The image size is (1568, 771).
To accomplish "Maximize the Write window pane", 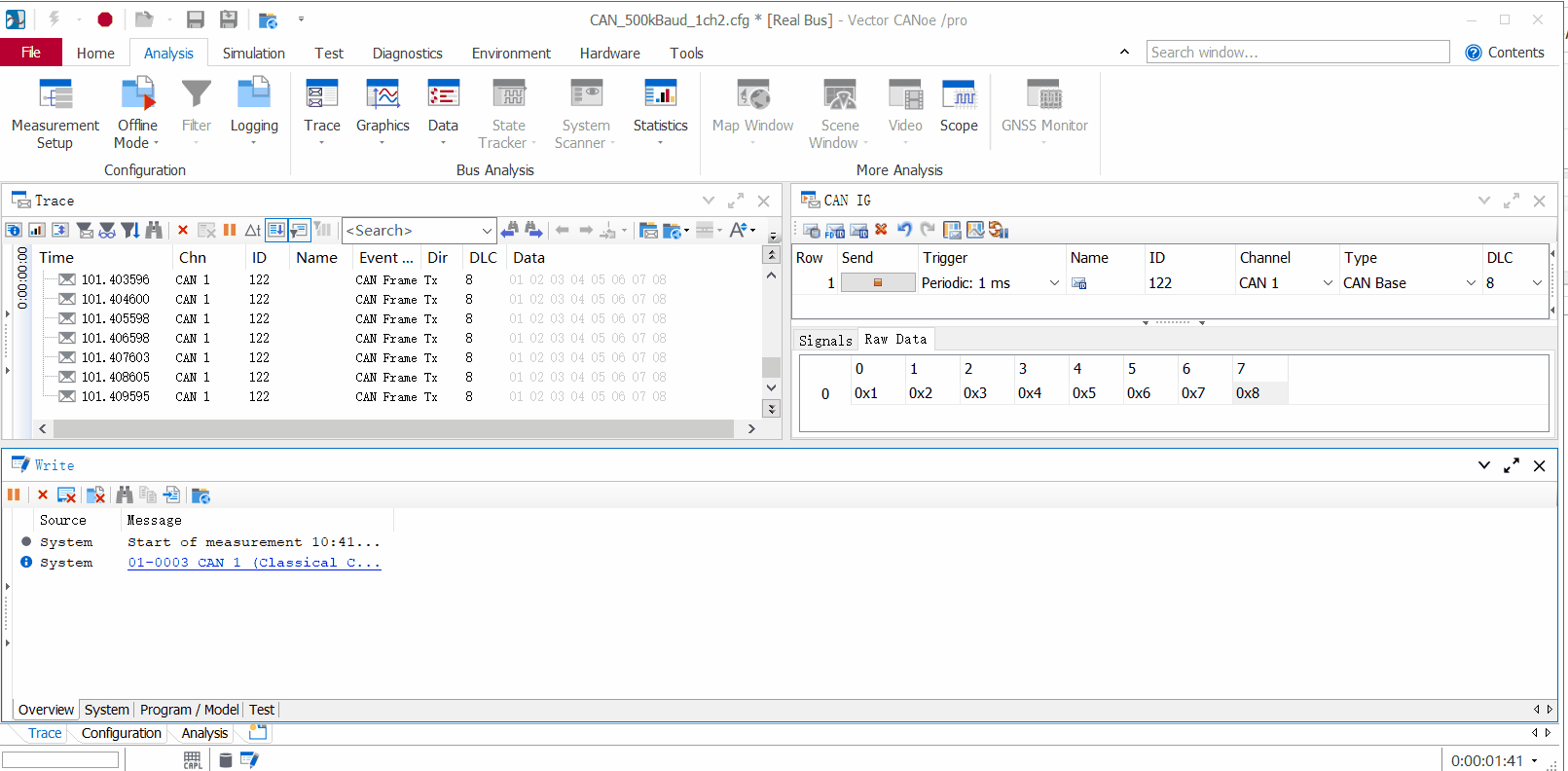I will (x=1512, y=466).
